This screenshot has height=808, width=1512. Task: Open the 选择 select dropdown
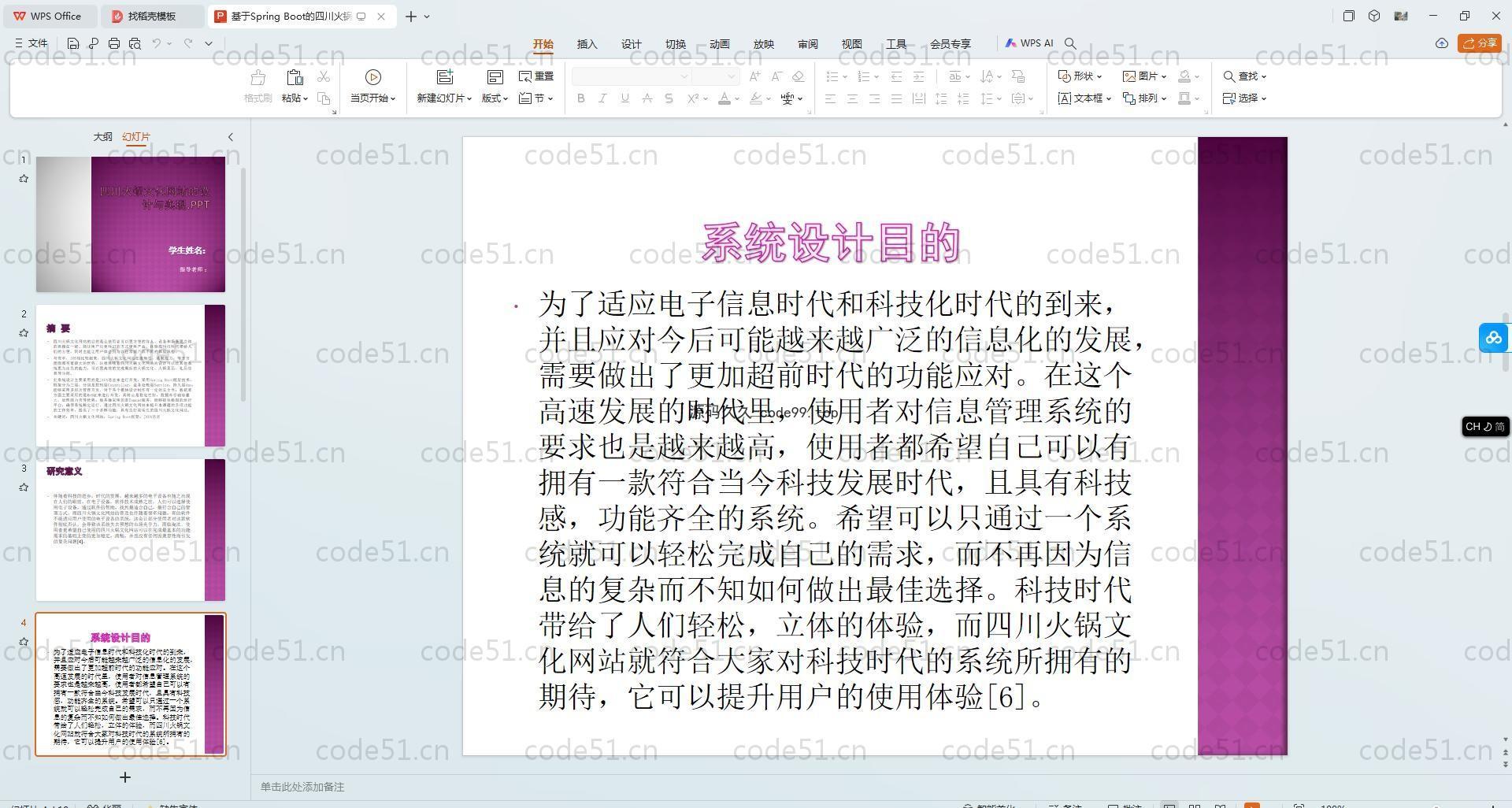[1244, 98]
